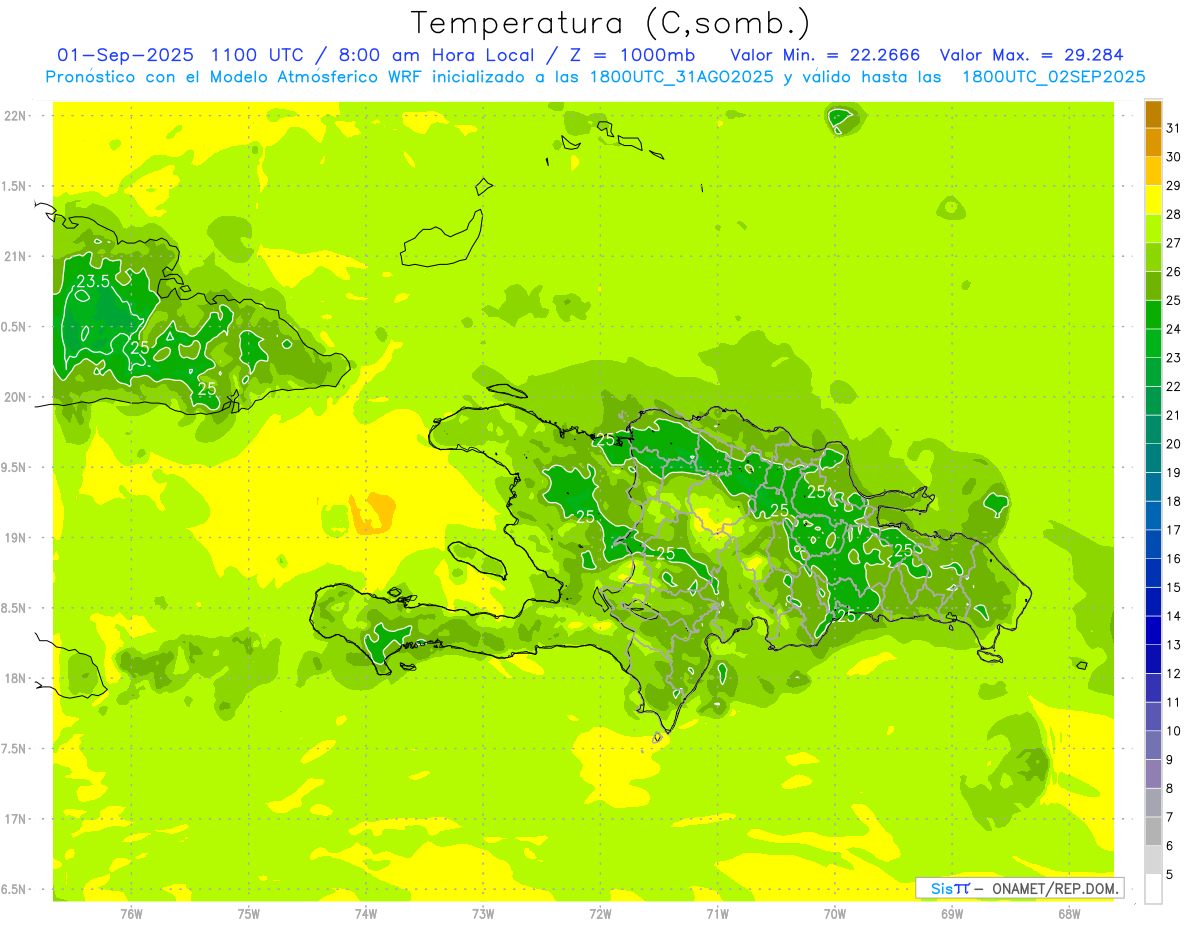The width and height of the screenshot is (1200, 927).
Task: Click the "18N" latitude axis label
Action: tap(15, 678)
